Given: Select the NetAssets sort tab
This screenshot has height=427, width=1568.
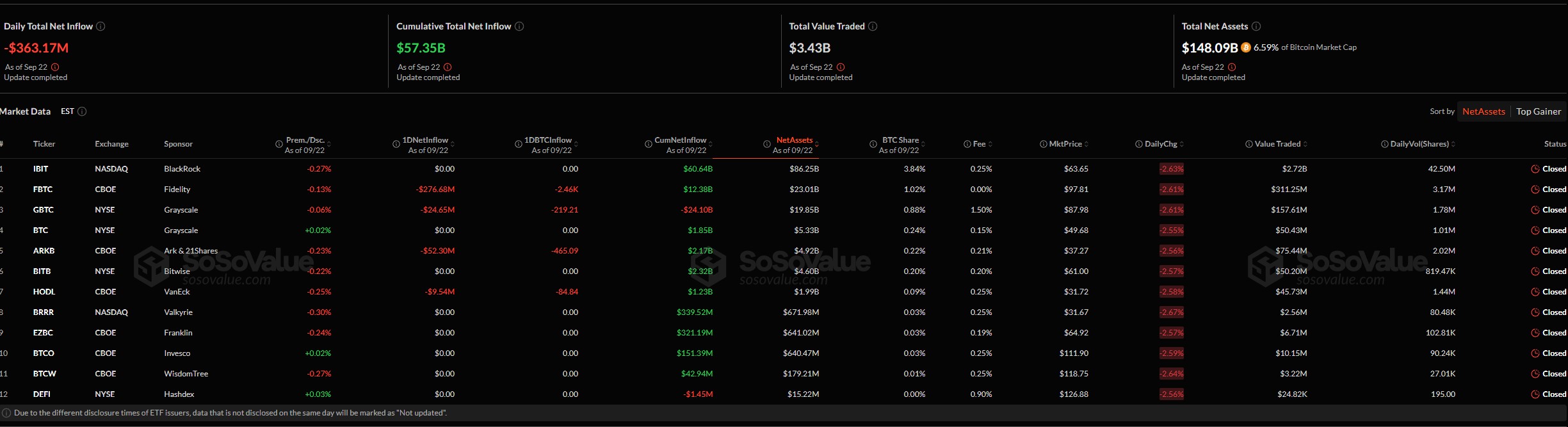Looking at the screenshot, I should (x=1483, y=111).
